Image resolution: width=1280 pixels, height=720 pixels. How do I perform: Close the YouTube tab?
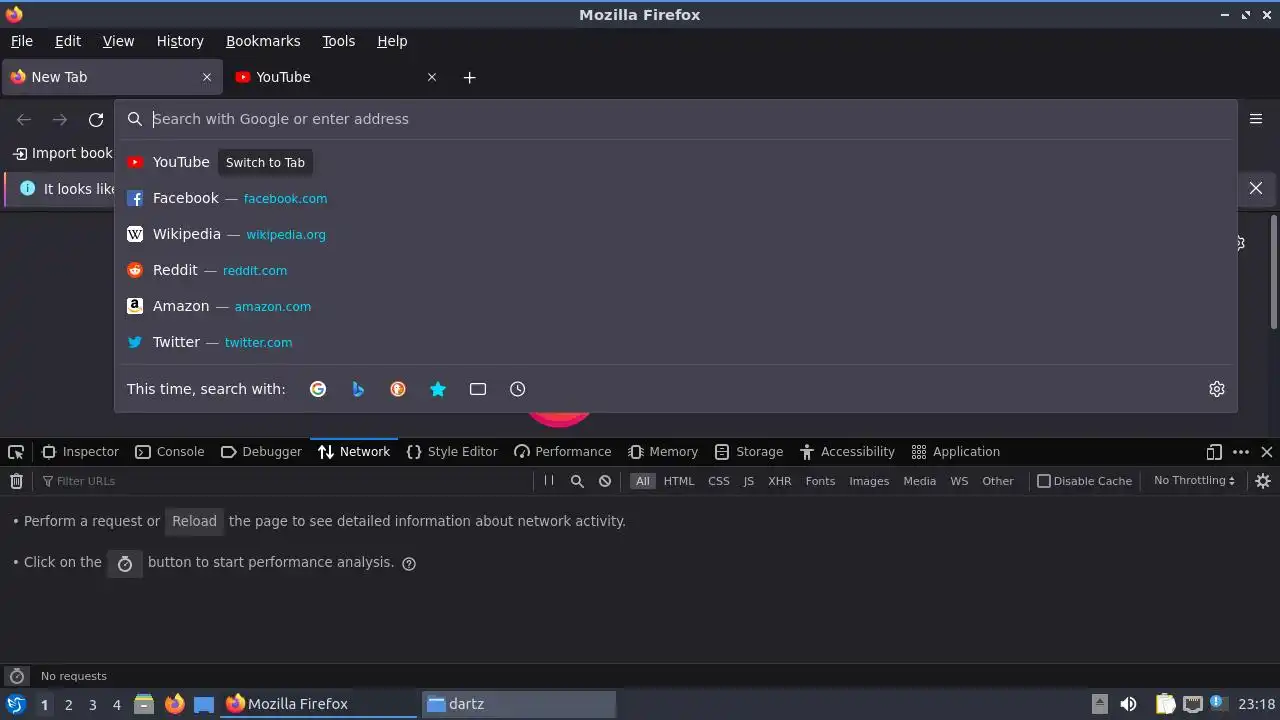432,77
